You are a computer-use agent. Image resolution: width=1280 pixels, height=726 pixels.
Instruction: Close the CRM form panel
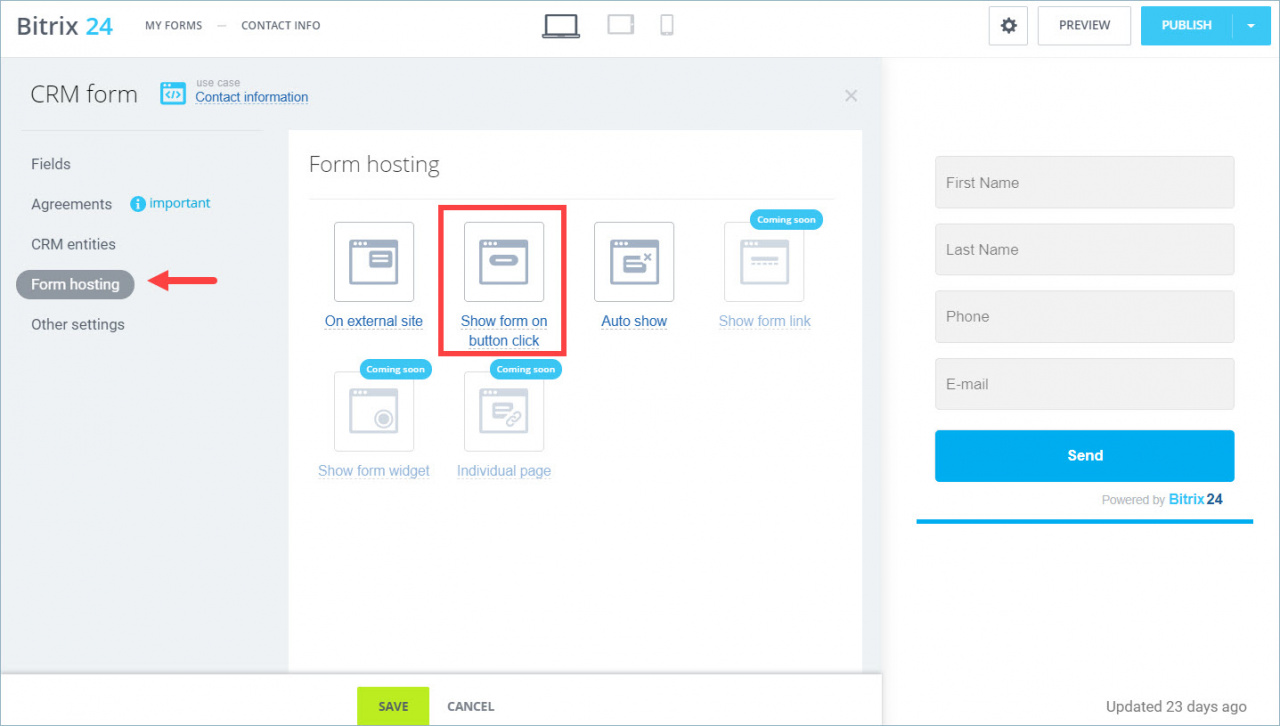(851, 96)
